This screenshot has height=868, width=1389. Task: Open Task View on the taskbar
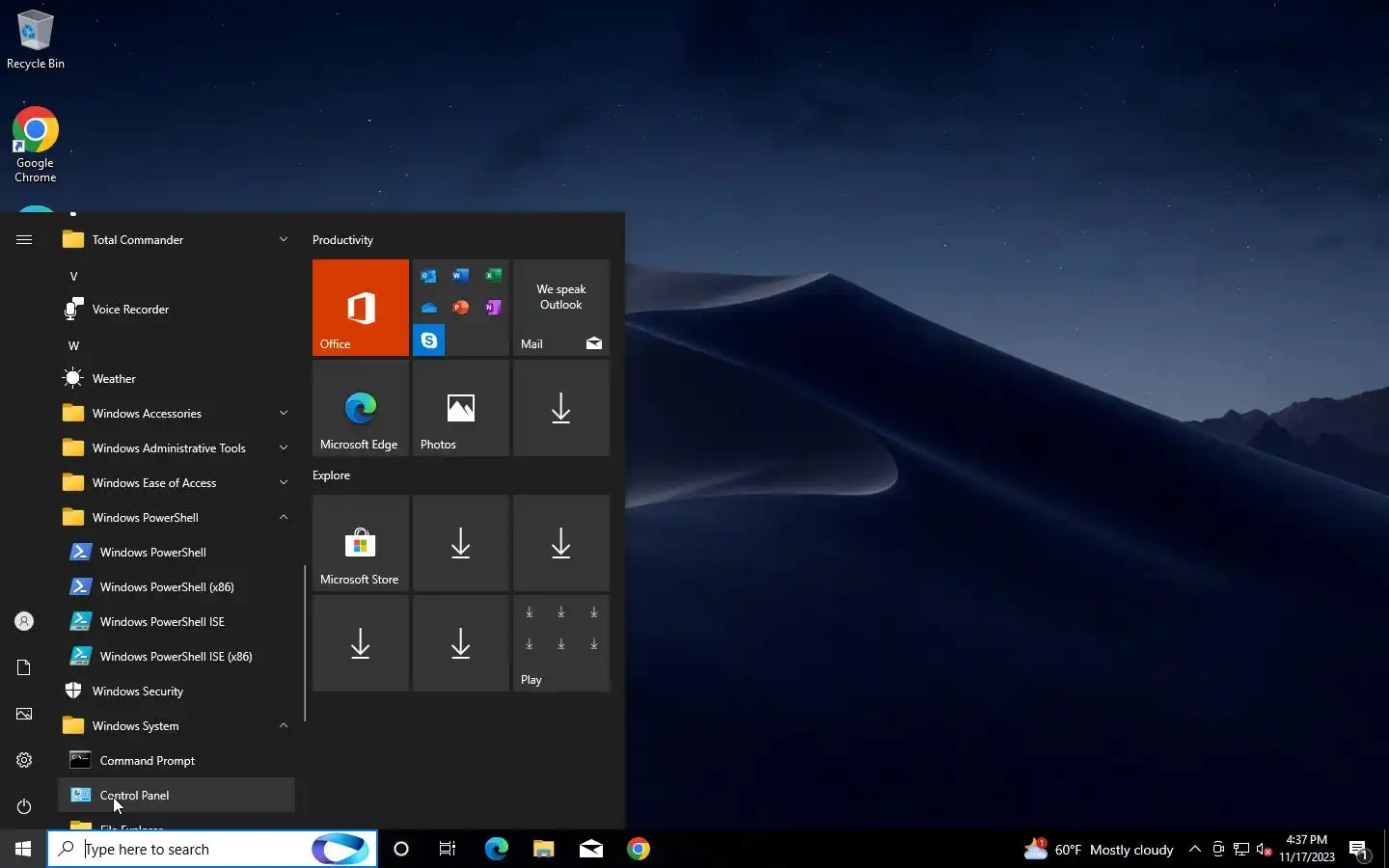coord(448,849)
